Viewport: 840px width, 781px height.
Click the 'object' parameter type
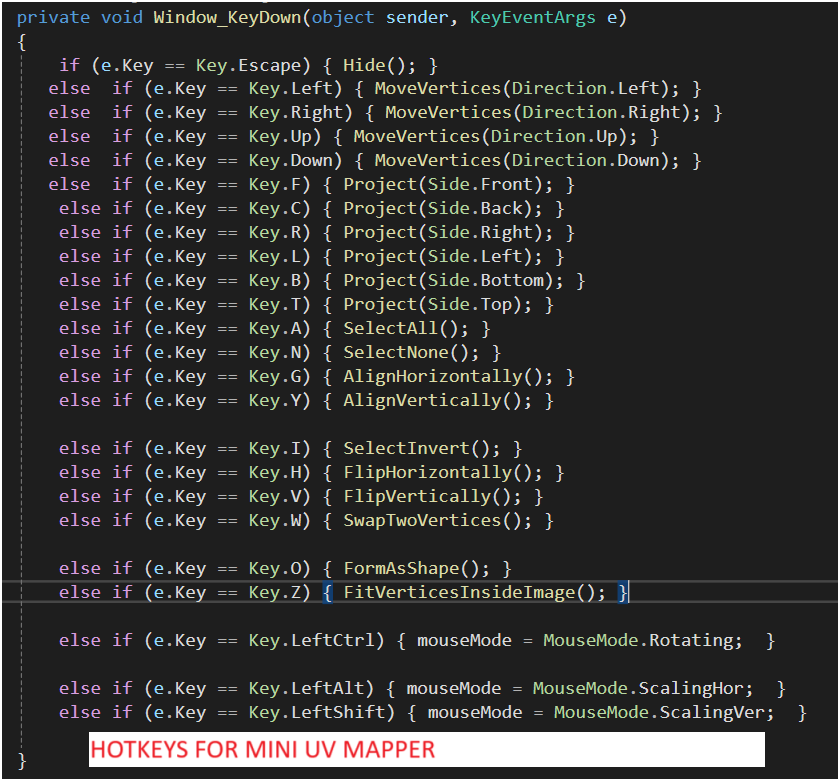coord(343,18)
